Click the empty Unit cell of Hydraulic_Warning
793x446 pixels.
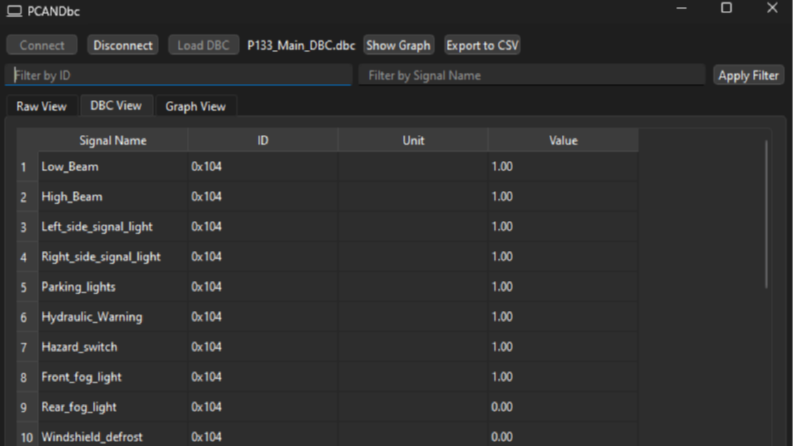(x=413, y=317)
